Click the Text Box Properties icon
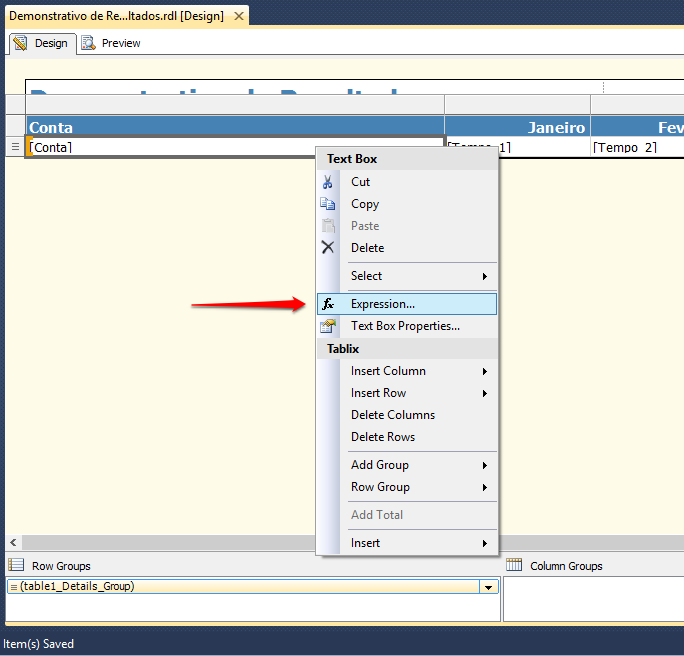Viewport: 684px width, 656px height. [328, 326]
